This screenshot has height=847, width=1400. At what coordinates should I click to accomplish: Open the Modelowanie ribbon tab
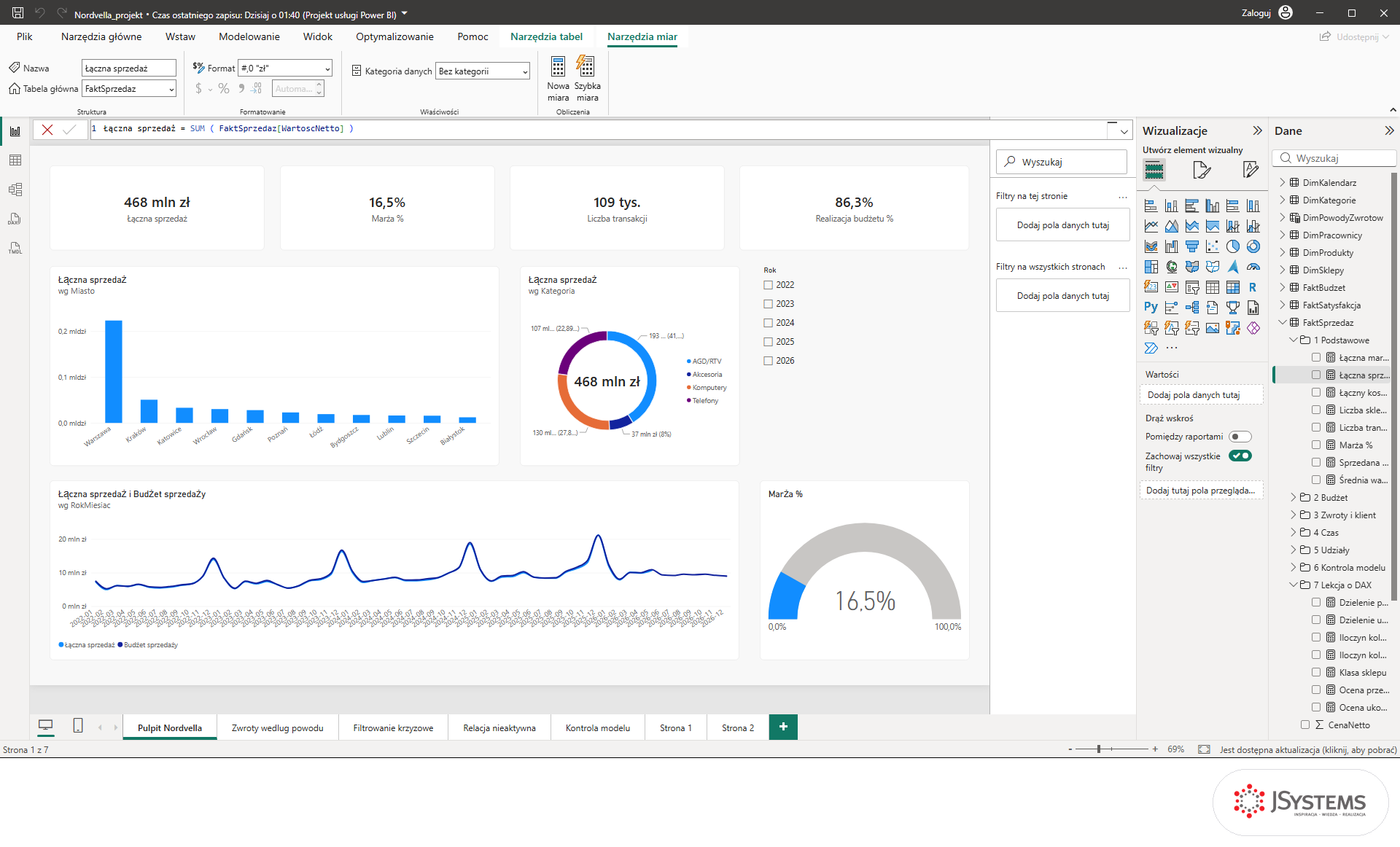tap(249, 36)
